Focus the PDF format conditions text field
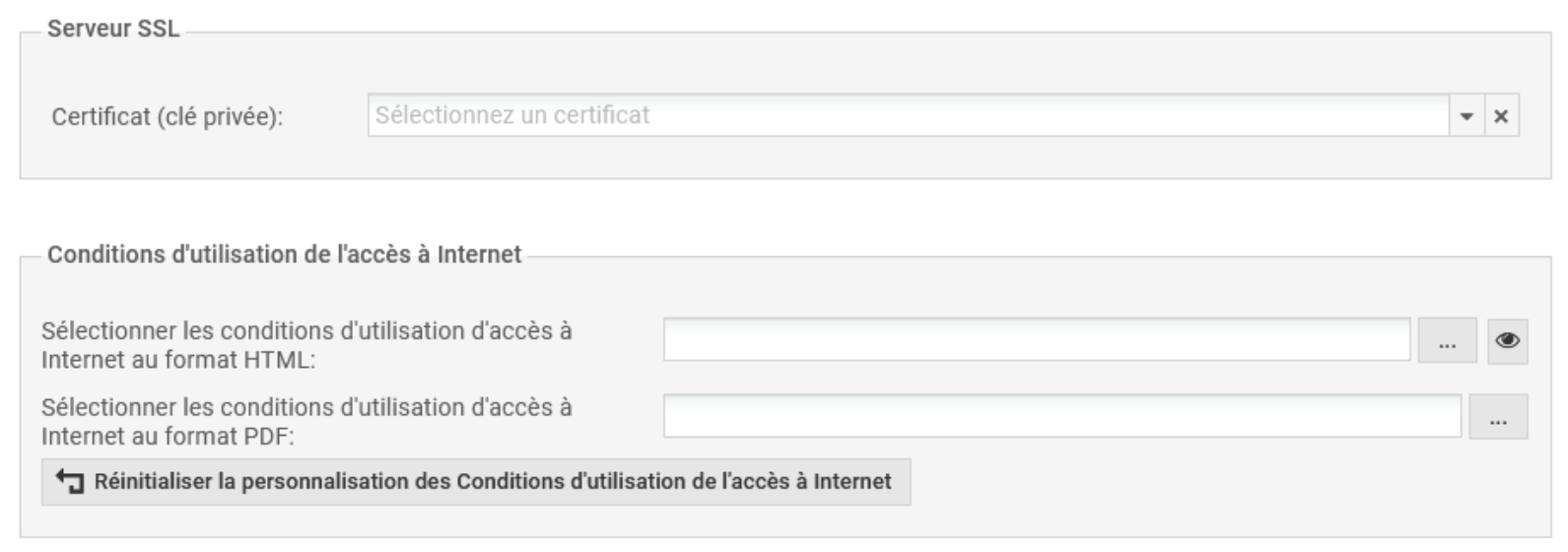The image size is (1568, 552). (x=1061, y=416)
